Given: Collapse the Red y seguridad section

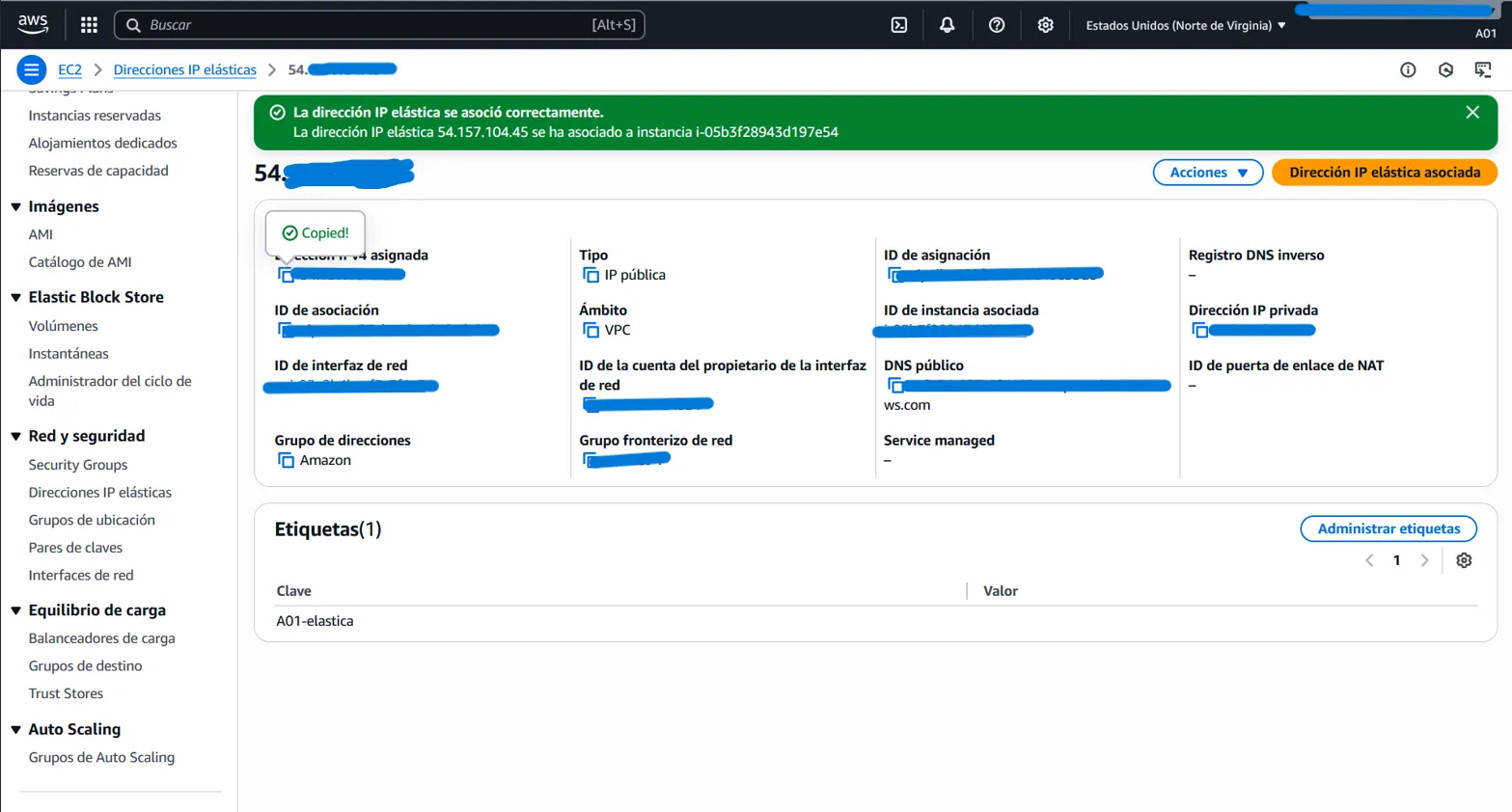Looking at the screenshot, I should [16, 437].
